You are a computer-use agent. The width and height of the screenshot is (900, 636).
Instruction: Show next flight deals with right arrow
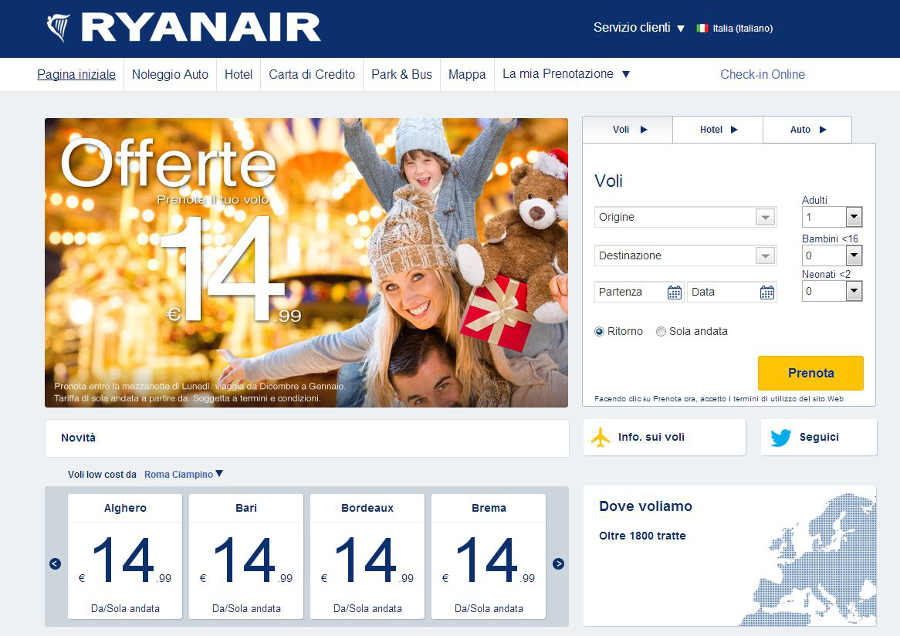(x=558, y=564)
